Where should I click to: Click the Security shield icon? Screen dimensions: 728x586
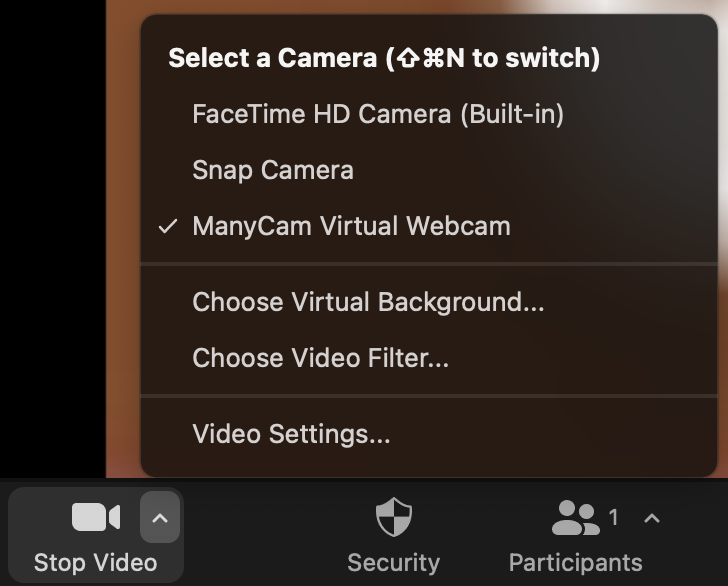click(393, 518)
